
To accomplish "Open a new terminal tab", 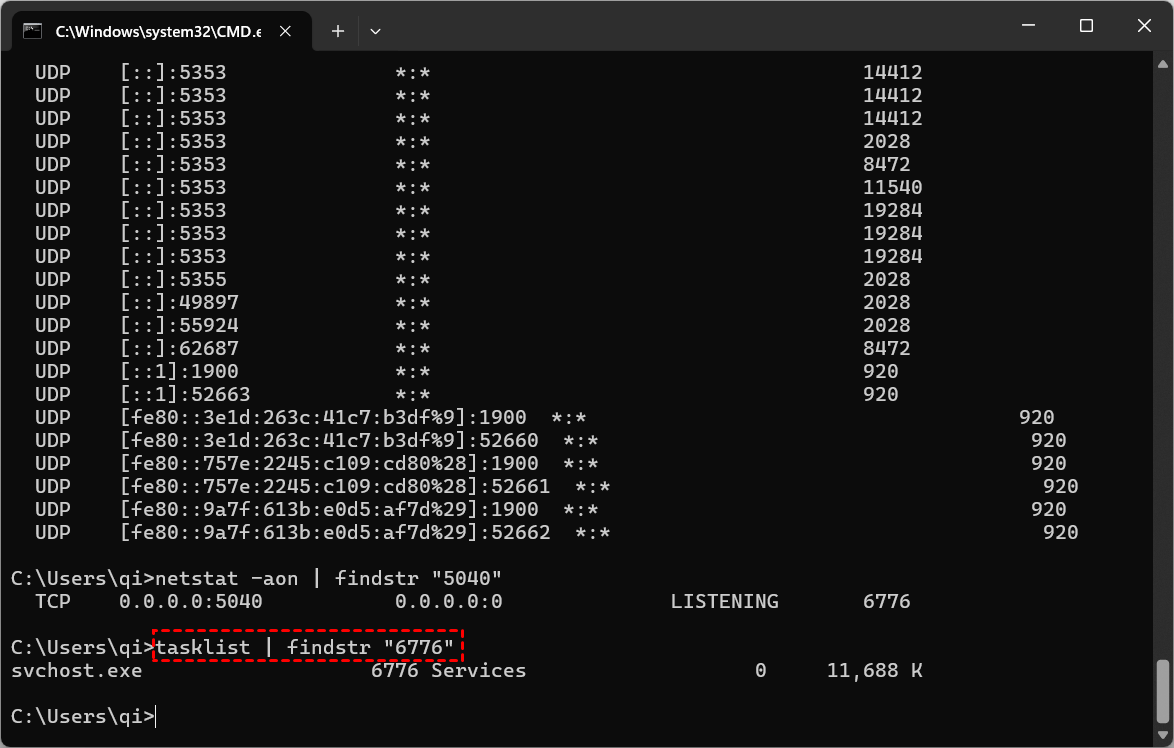I will point(338,31).
